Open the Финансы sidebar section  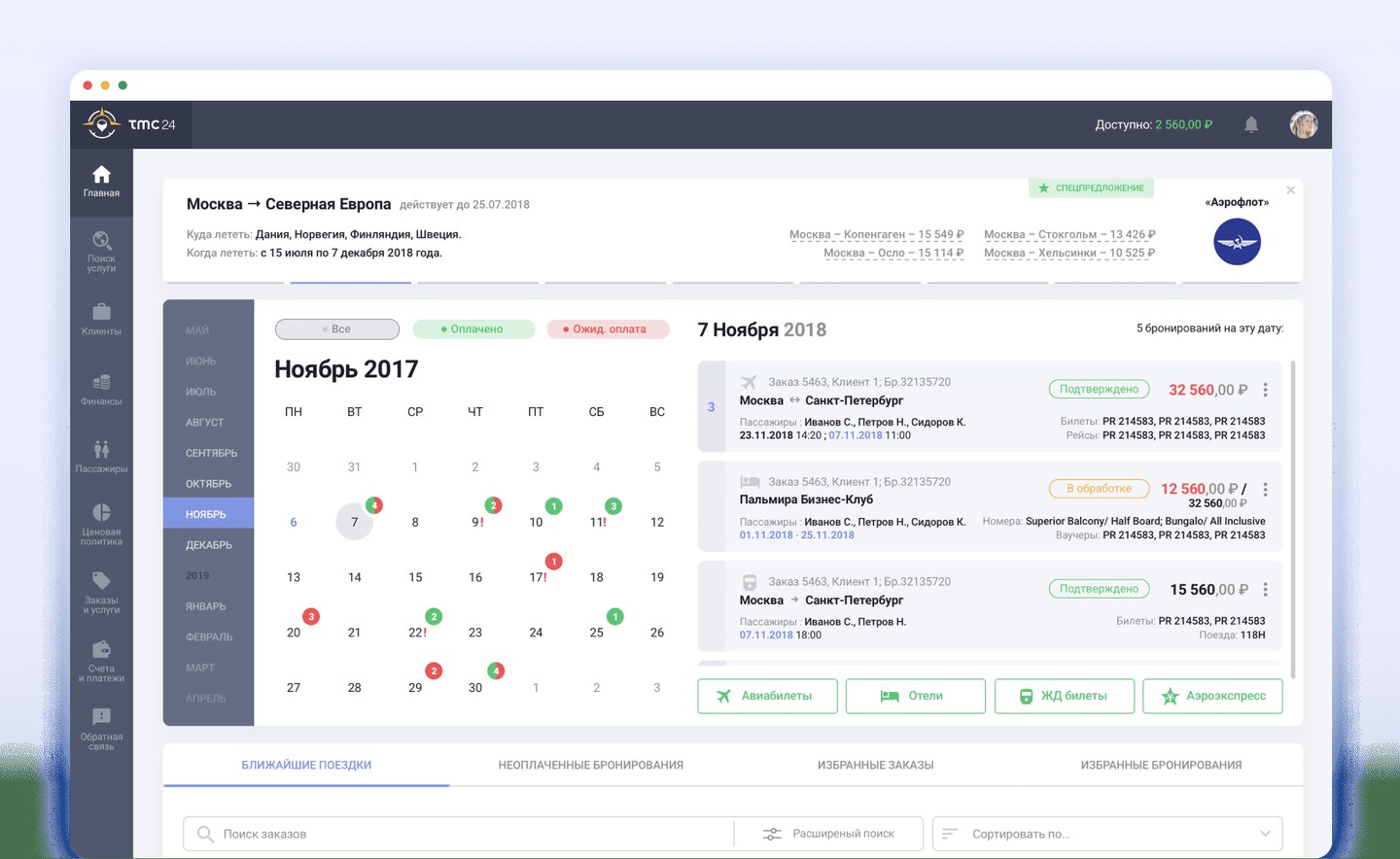coord(101,389)
